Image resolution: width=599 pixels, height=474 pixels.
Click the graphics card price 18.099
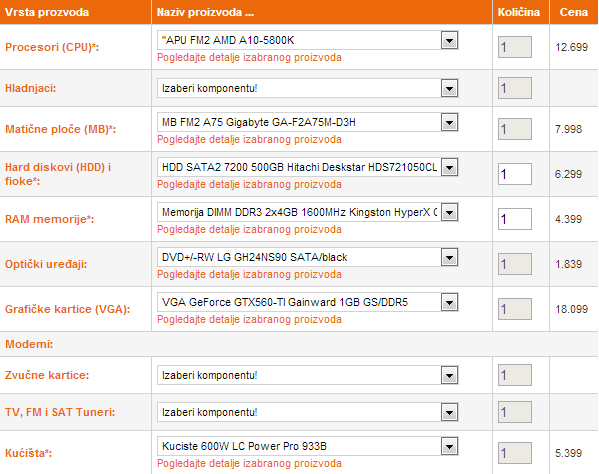click(x=571, y=309)
